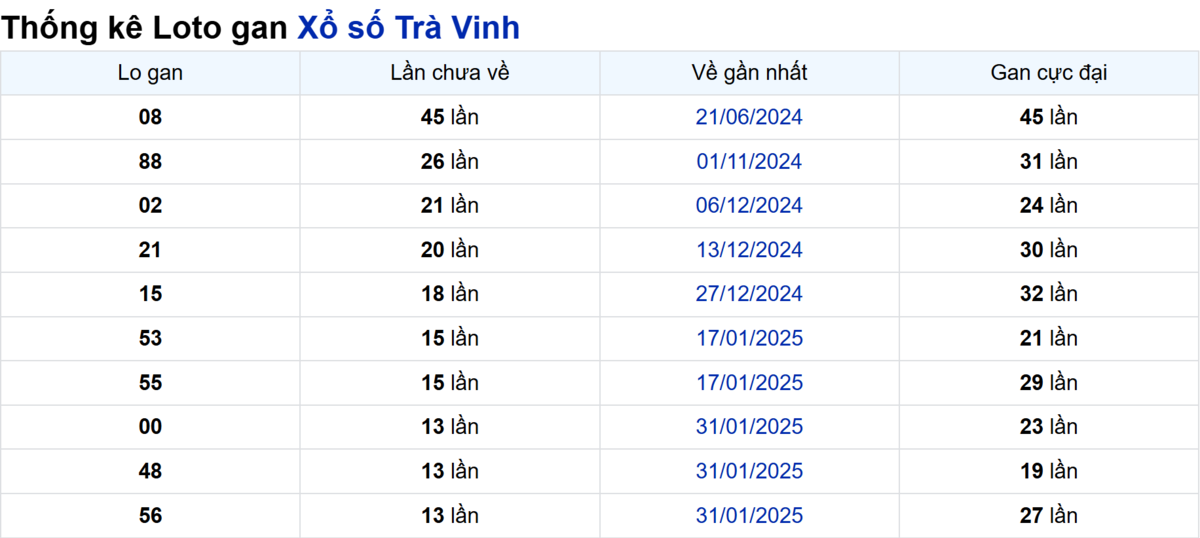Click 45 lần in Gan cực đại column
Screen dimensions: 1200x538
[x=1049, y=117]
